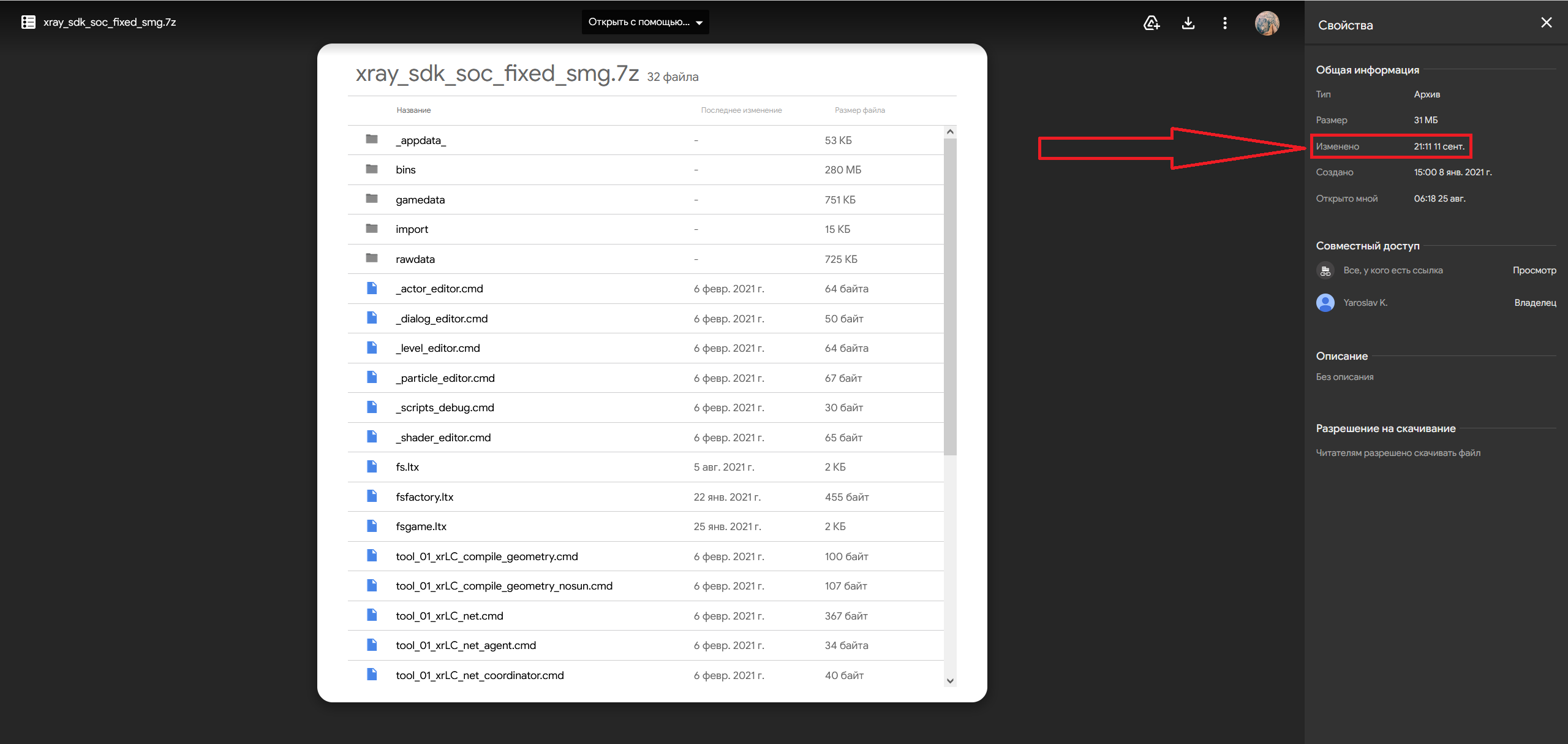Click the '06:18 25 авг.' opened value
This screenshot has width=1568, height=744.
point(1439,199)
